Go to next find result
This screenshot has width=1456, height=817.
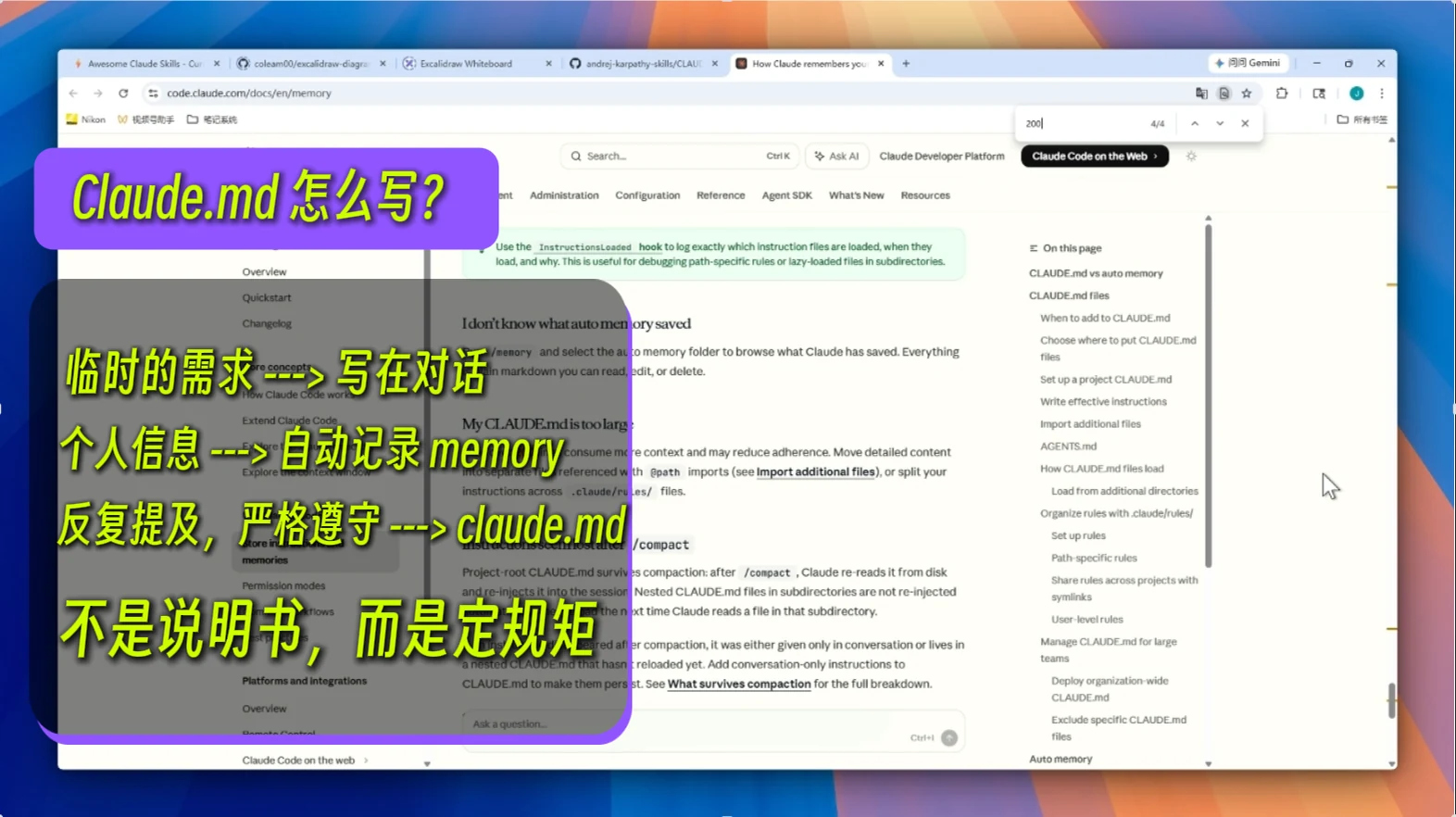1220,123
